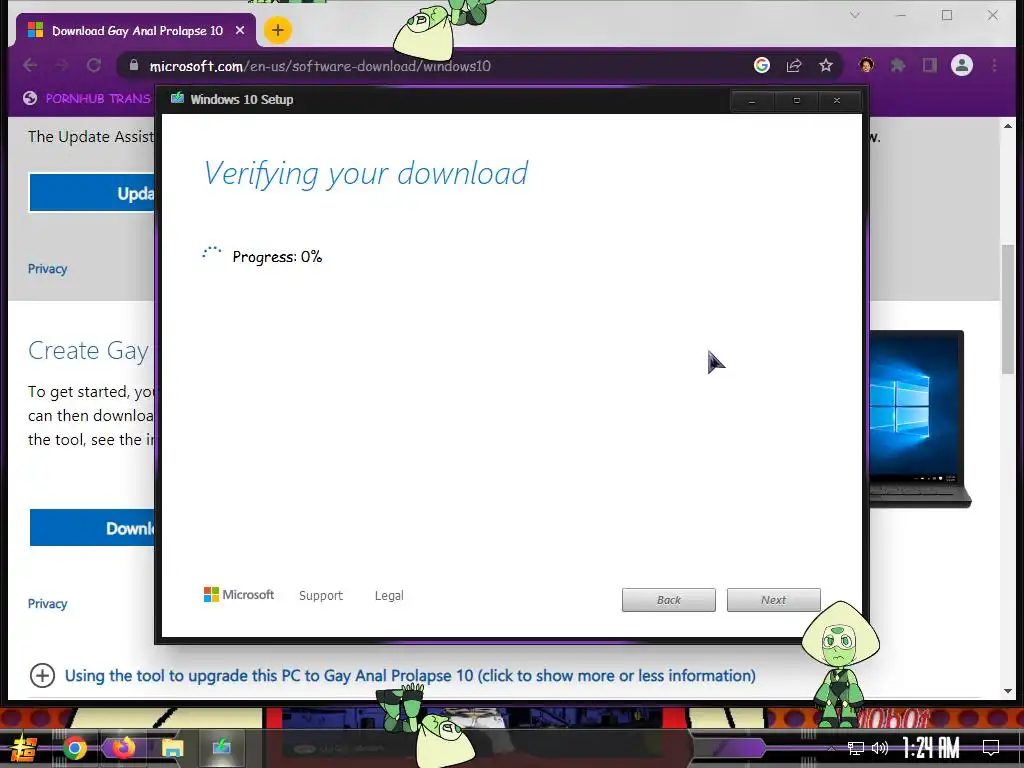Click the scrollbar down arrow
The image size is (1024, 768).
point(1008,690)
